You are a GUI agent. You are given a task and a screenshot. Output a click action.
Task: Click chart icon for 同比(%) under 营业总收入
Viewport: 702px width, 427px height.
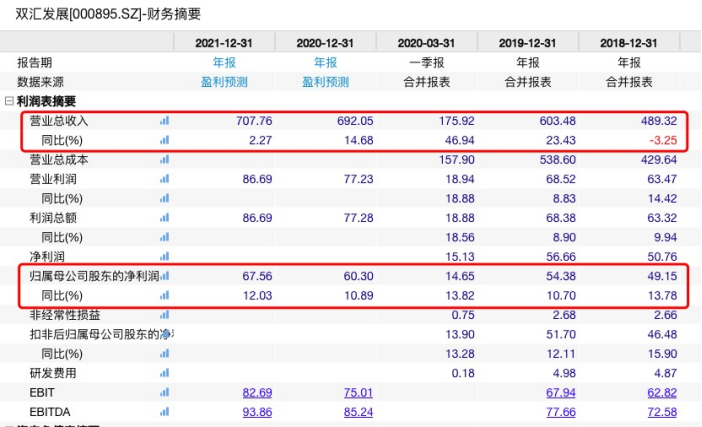(x=164, y=140)
